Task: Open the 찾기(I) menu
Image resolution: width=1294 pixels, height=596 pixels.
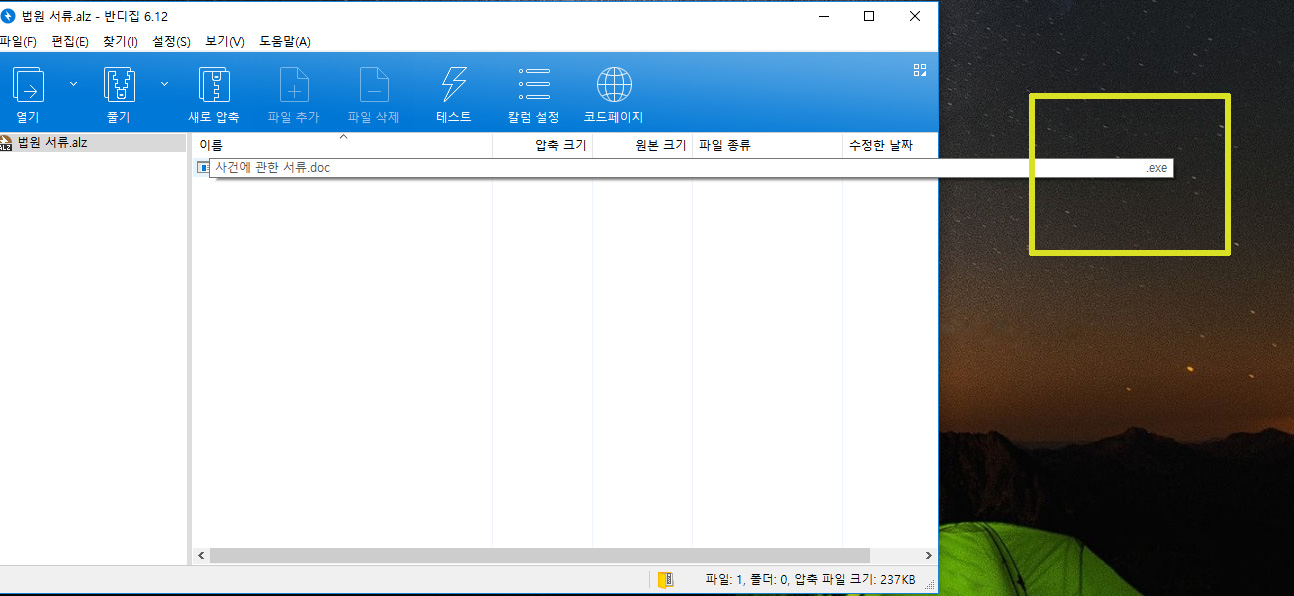Action: (x=120, y=41)
